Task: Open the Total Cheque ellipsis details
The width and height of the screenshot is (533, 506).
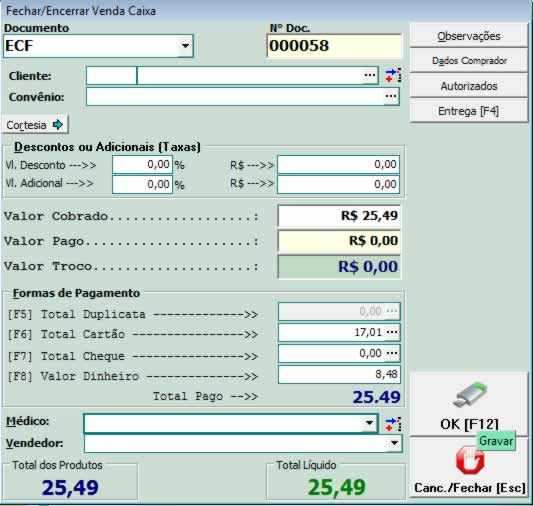Action: click(392, 353)
